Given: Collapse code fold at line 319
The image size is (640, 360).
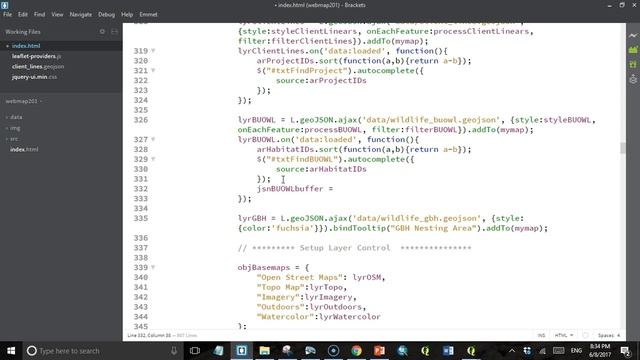Looking at the screenshot, I should (153, 51).
